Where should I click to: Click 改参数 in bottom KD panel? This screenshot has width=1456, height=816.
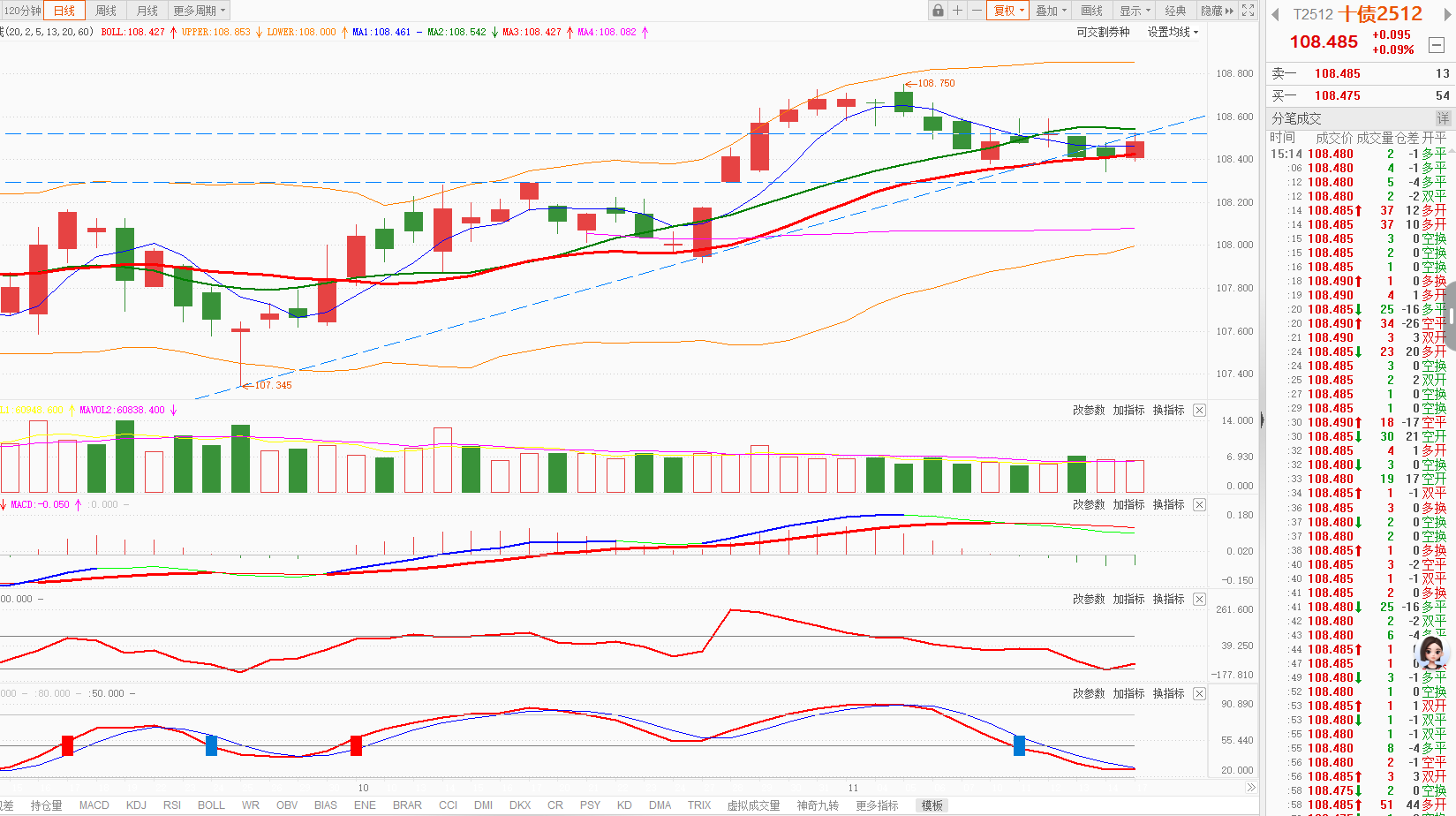[x=1089, y=693]
